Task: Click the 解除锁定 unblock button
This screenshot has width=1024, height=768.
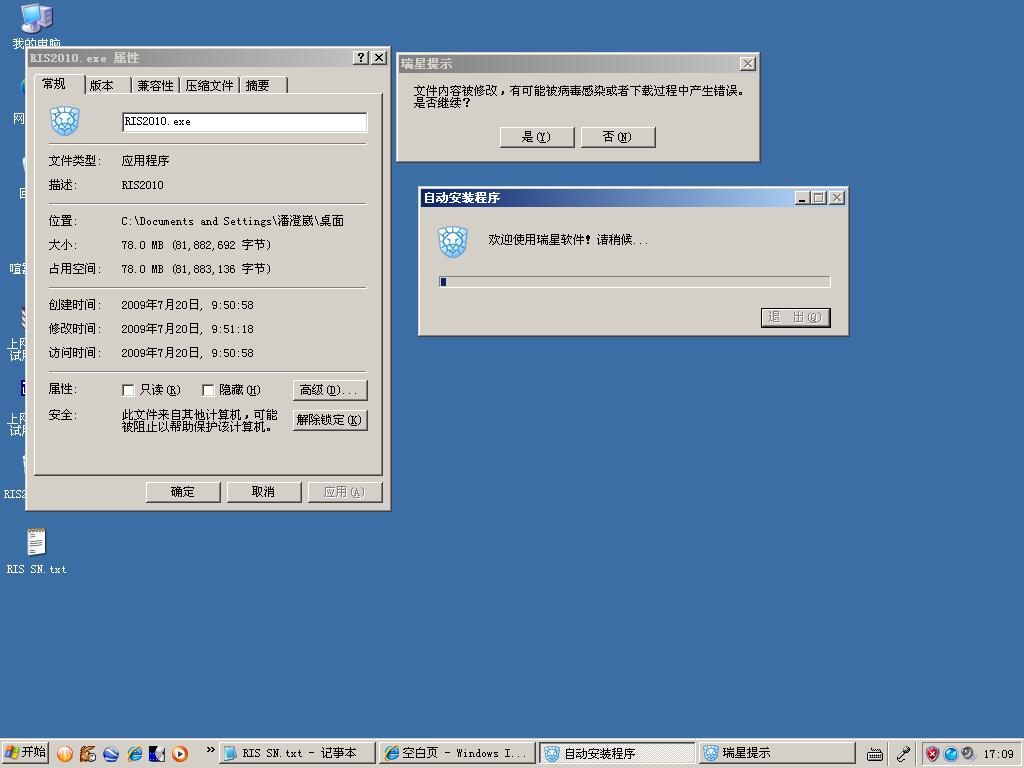Action: point(329,420)
